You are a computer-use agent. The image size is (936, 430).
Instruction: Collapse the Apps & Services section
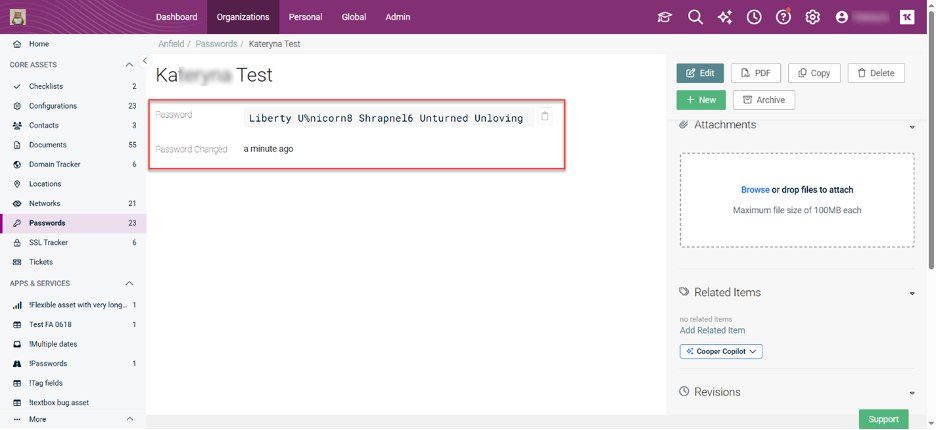point(129,284)
